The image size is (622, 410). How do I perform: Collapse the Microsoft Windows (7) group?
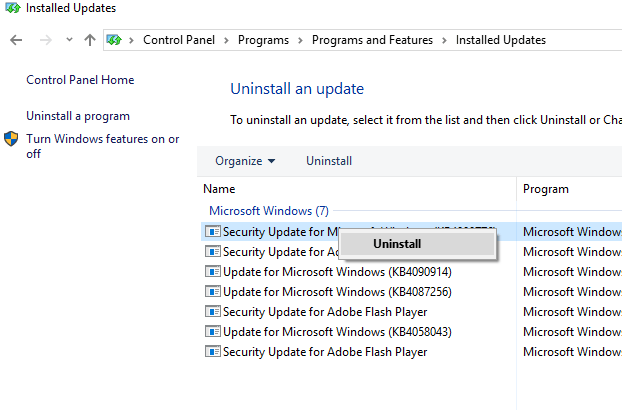coord(268,211)
